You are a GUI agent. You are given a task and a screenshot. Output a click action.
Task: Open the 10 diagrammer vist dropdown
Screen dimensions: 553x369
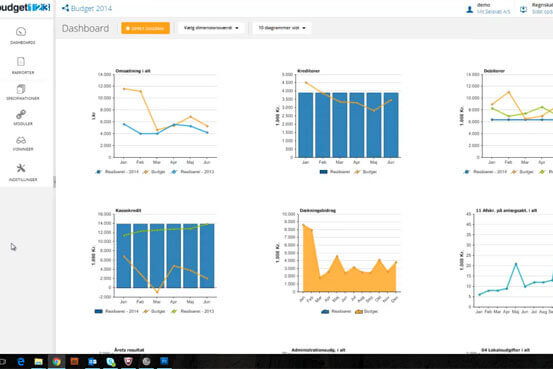pyautogui.click(x=282, y=28)
